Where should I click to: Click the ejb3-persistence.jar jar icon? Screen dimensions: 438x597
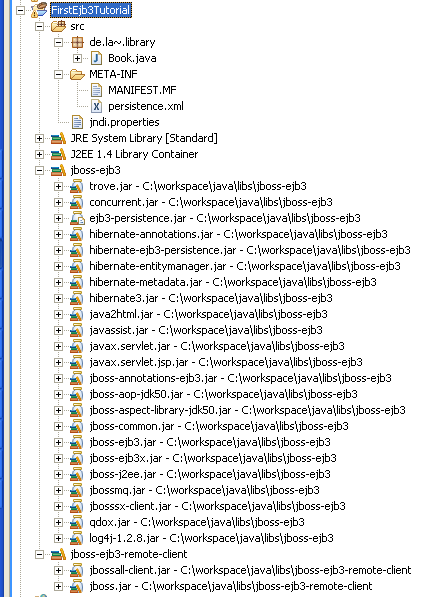click(77, 218)
